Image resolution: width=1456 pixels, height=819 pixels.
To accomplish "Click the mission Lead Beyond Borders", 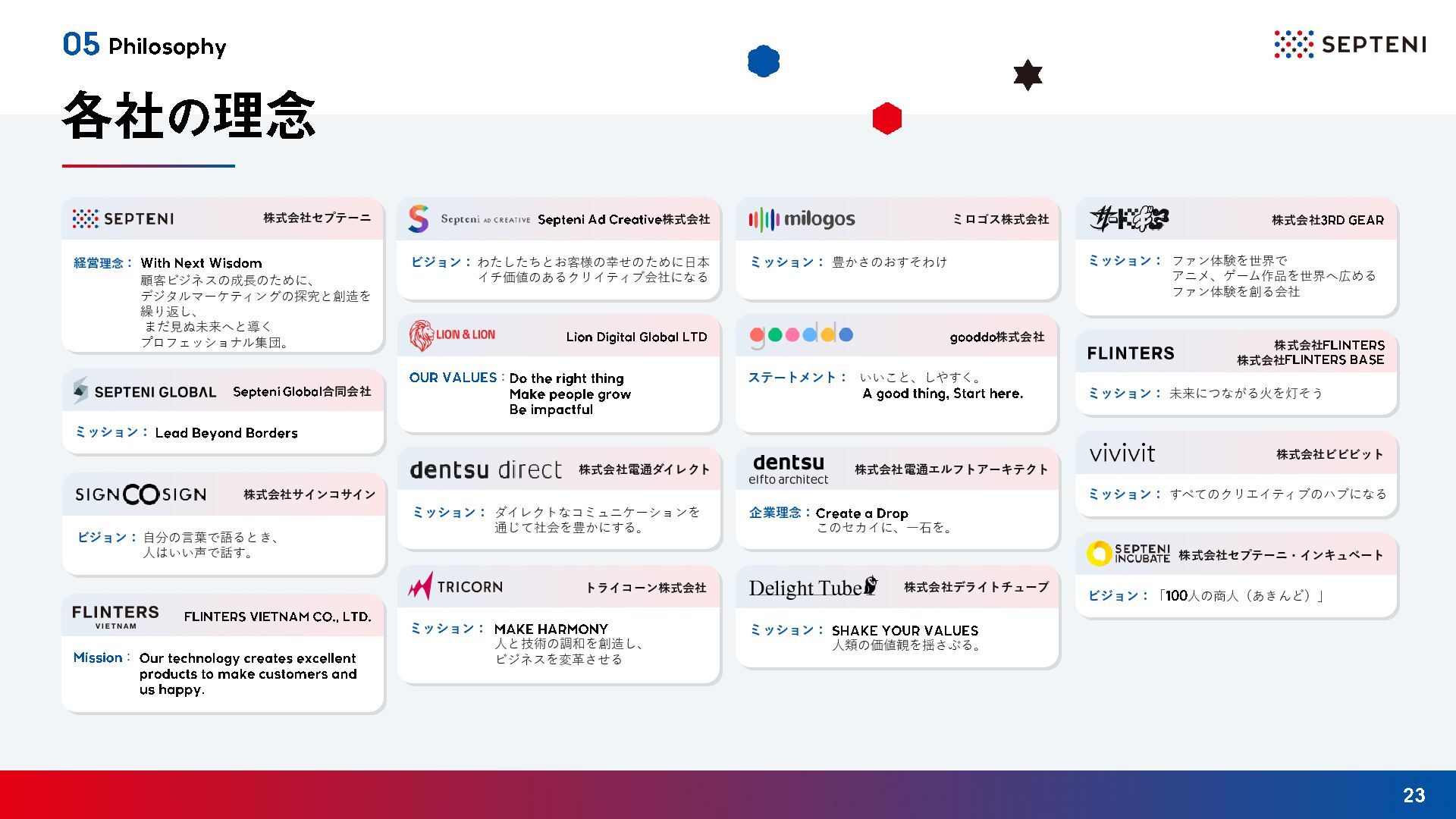I will pos(226,433).
